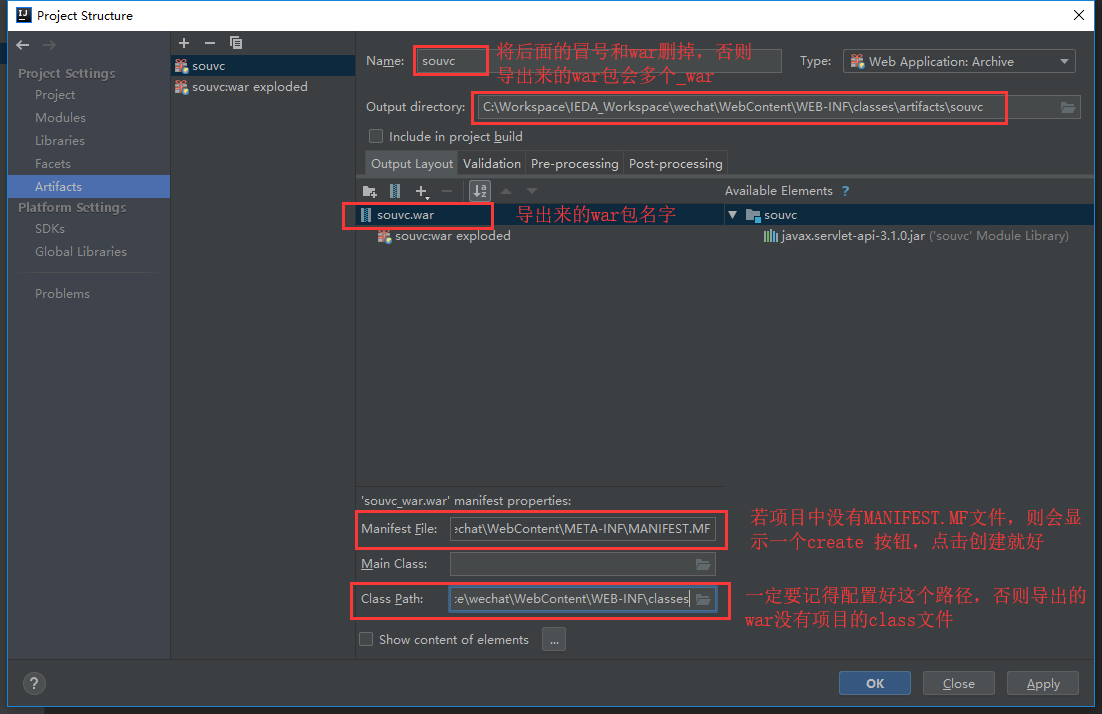The image size is (1102, 714).
Task: Click the Apply button
Action: pos(1043,683)
